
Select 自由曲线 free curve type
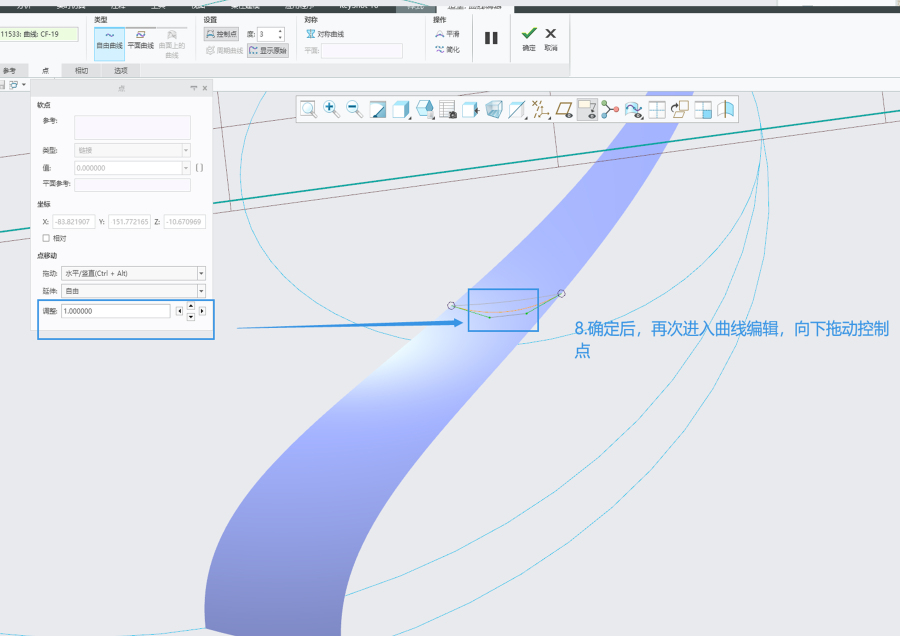point(109,39)
